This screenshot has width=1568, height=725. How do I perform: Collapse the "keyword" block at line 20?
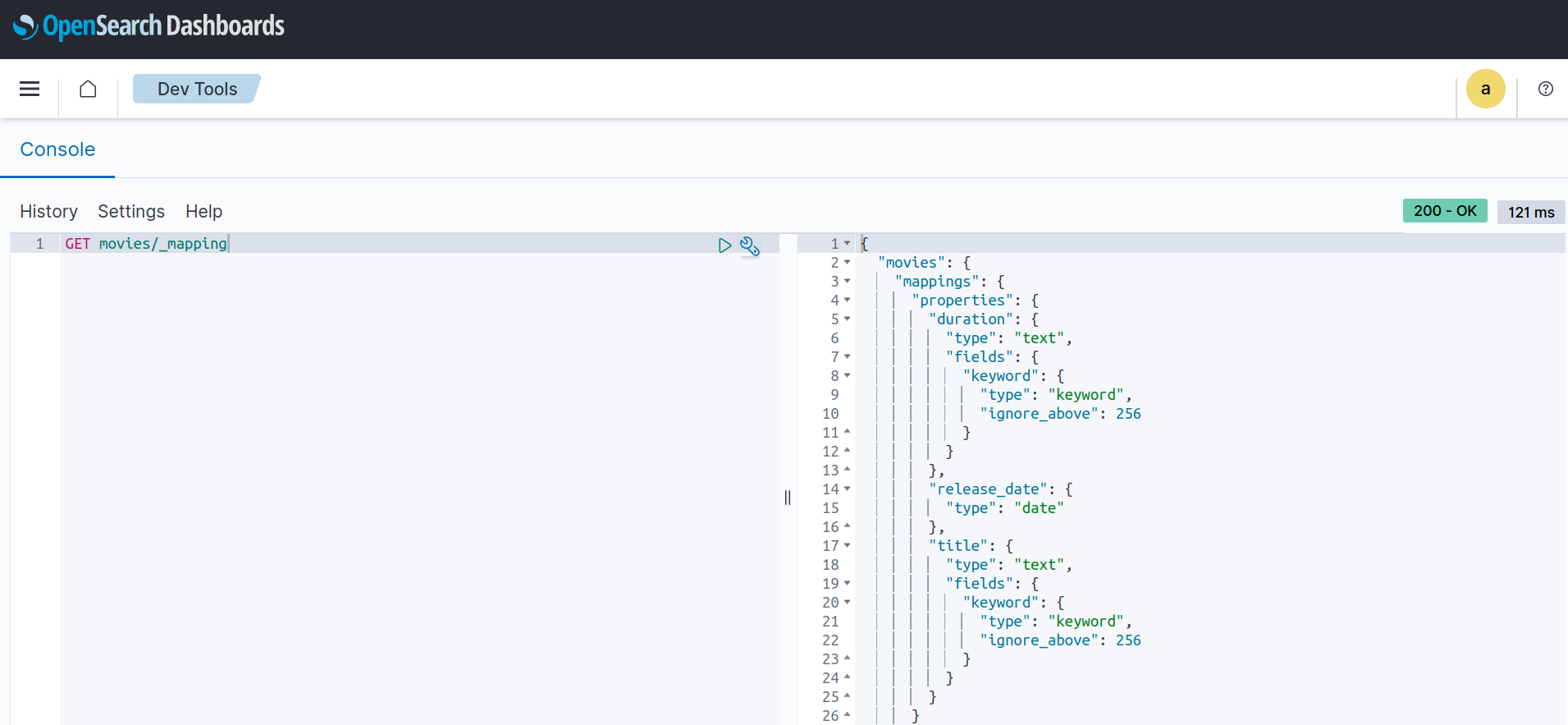click(847, 603)
